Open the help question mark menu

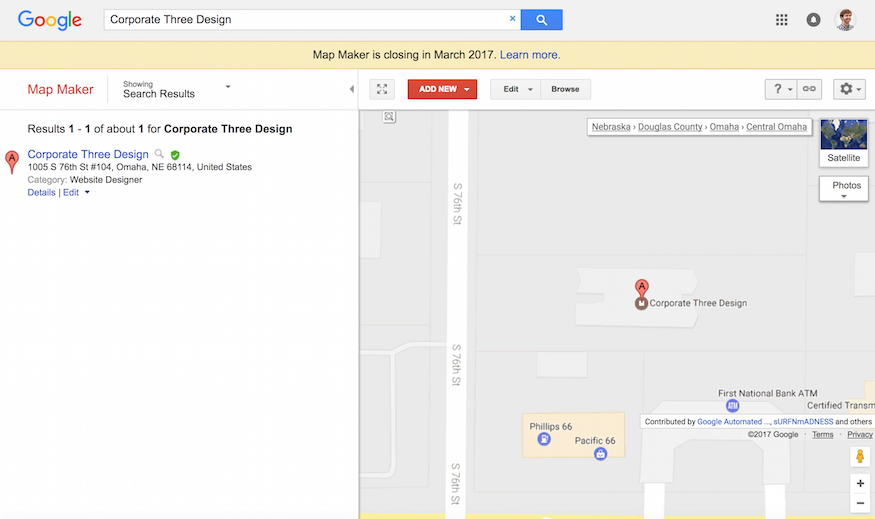click(x=781, y=89)
